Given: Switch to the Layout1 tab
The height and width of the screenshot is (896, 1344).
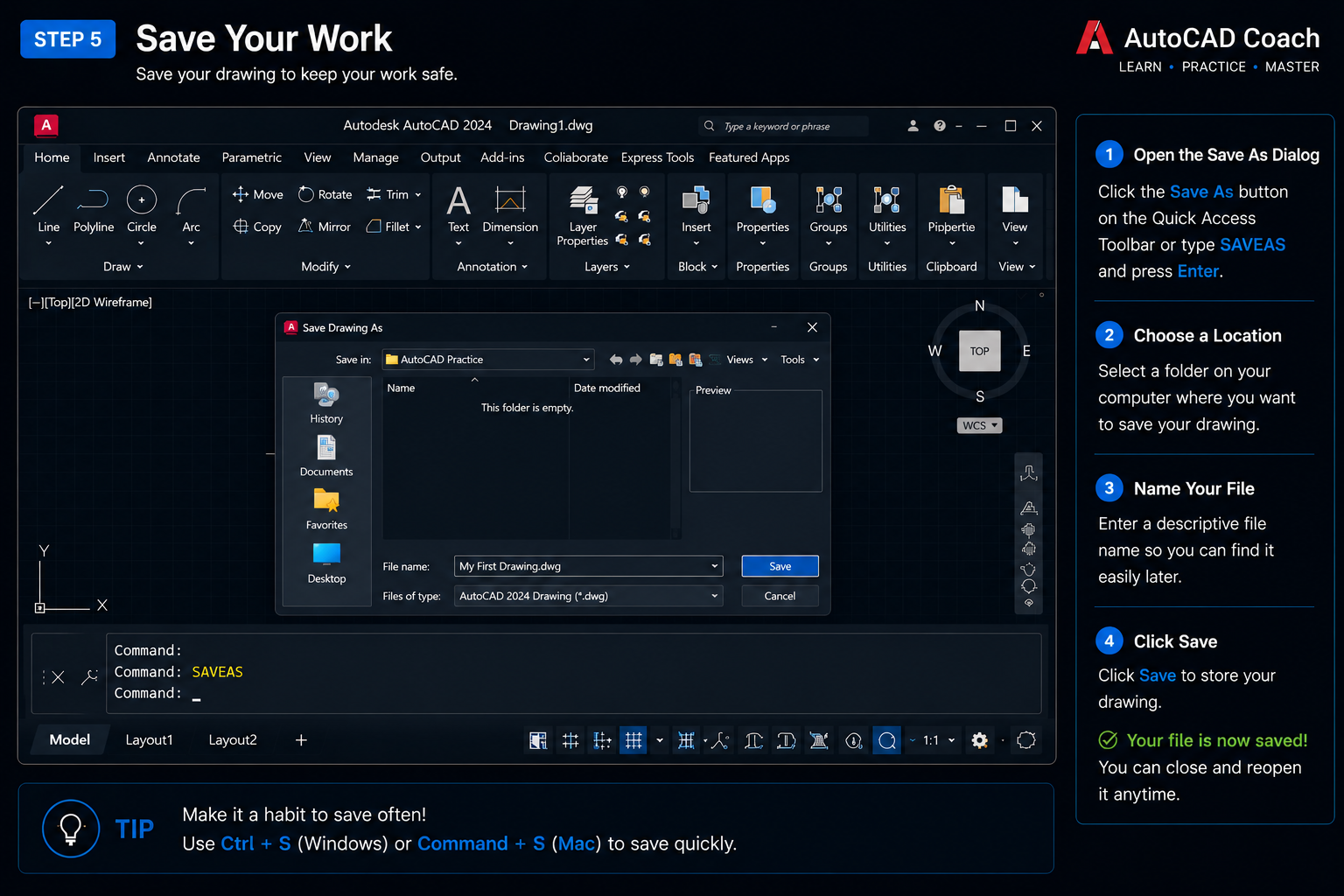Looking at the screenshot, I should tap(149, 740).
